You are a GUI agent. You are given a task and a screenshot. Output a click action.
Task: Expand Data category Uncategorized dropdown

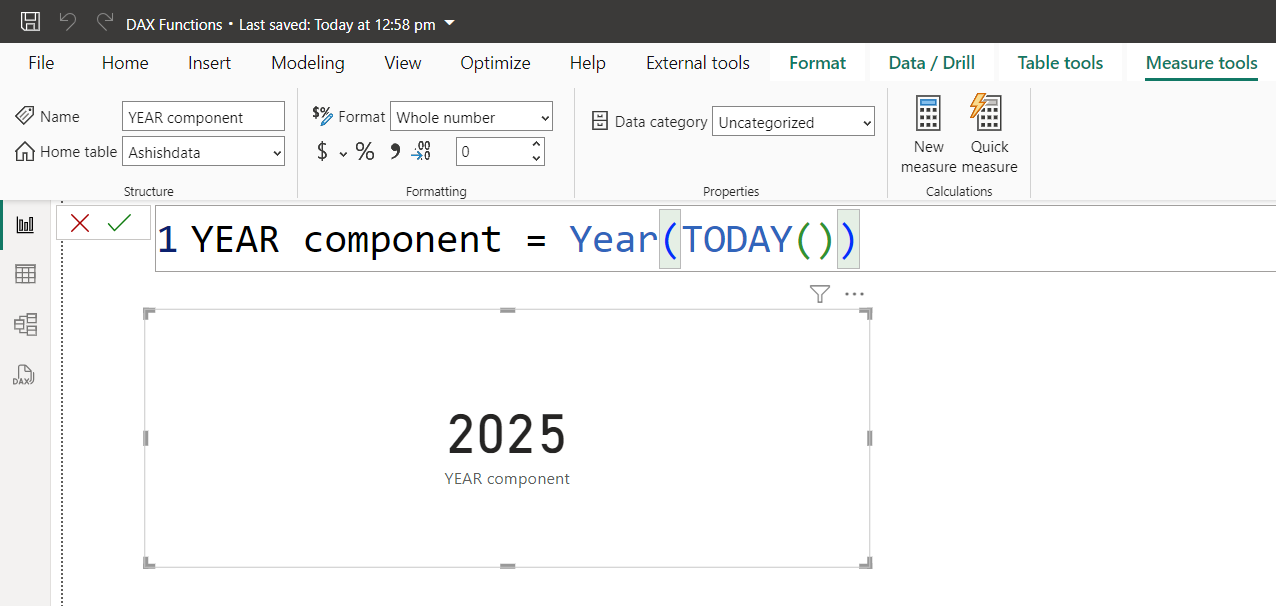[793, 122]
